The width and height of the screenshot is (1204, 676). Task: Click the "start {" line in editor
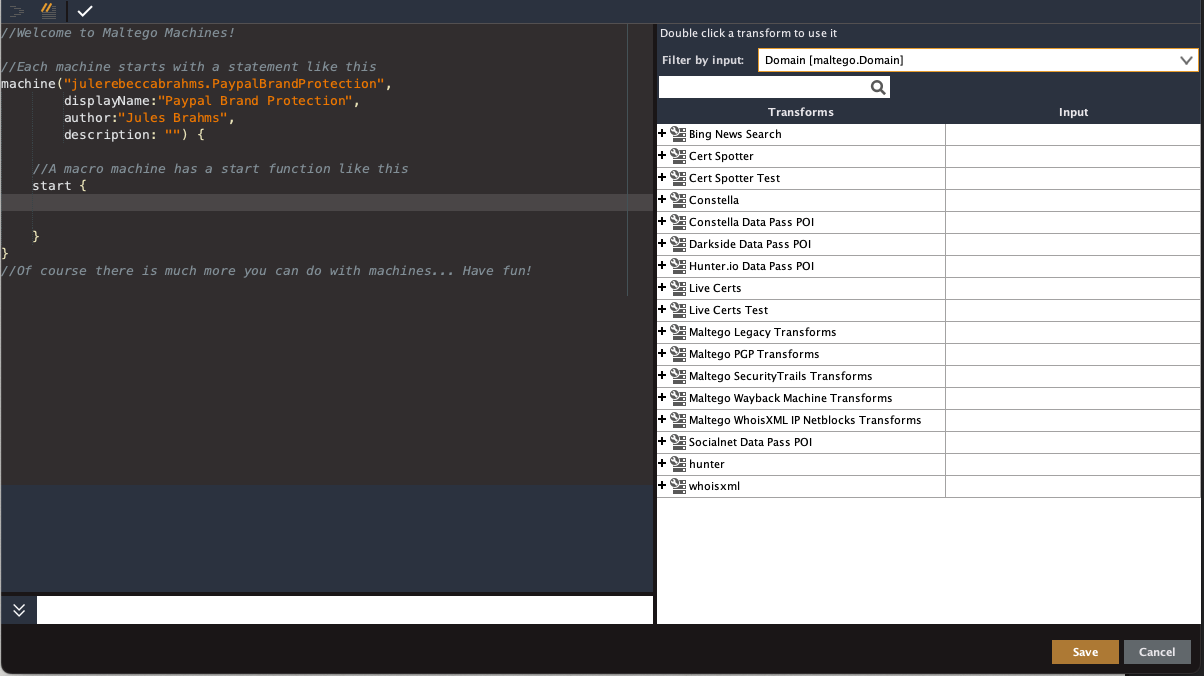[x=60, y=186]
